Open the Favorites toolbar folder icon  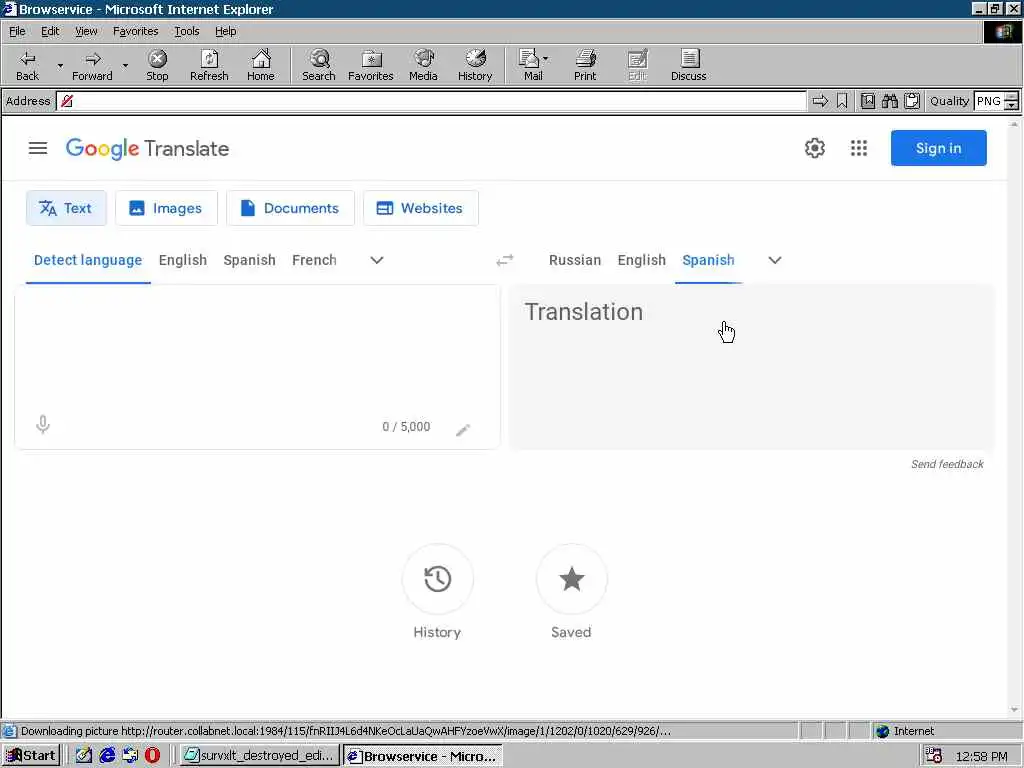coord(370,65)
